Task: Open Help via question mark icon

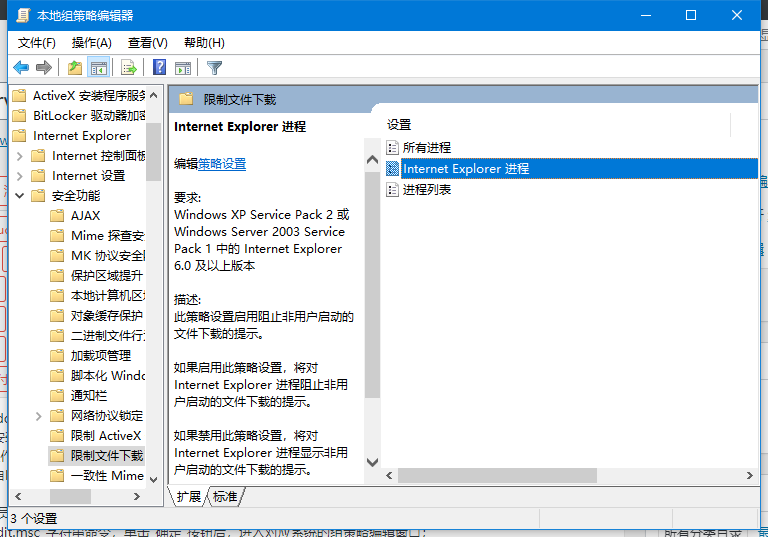Action: [x=160, y=67]
